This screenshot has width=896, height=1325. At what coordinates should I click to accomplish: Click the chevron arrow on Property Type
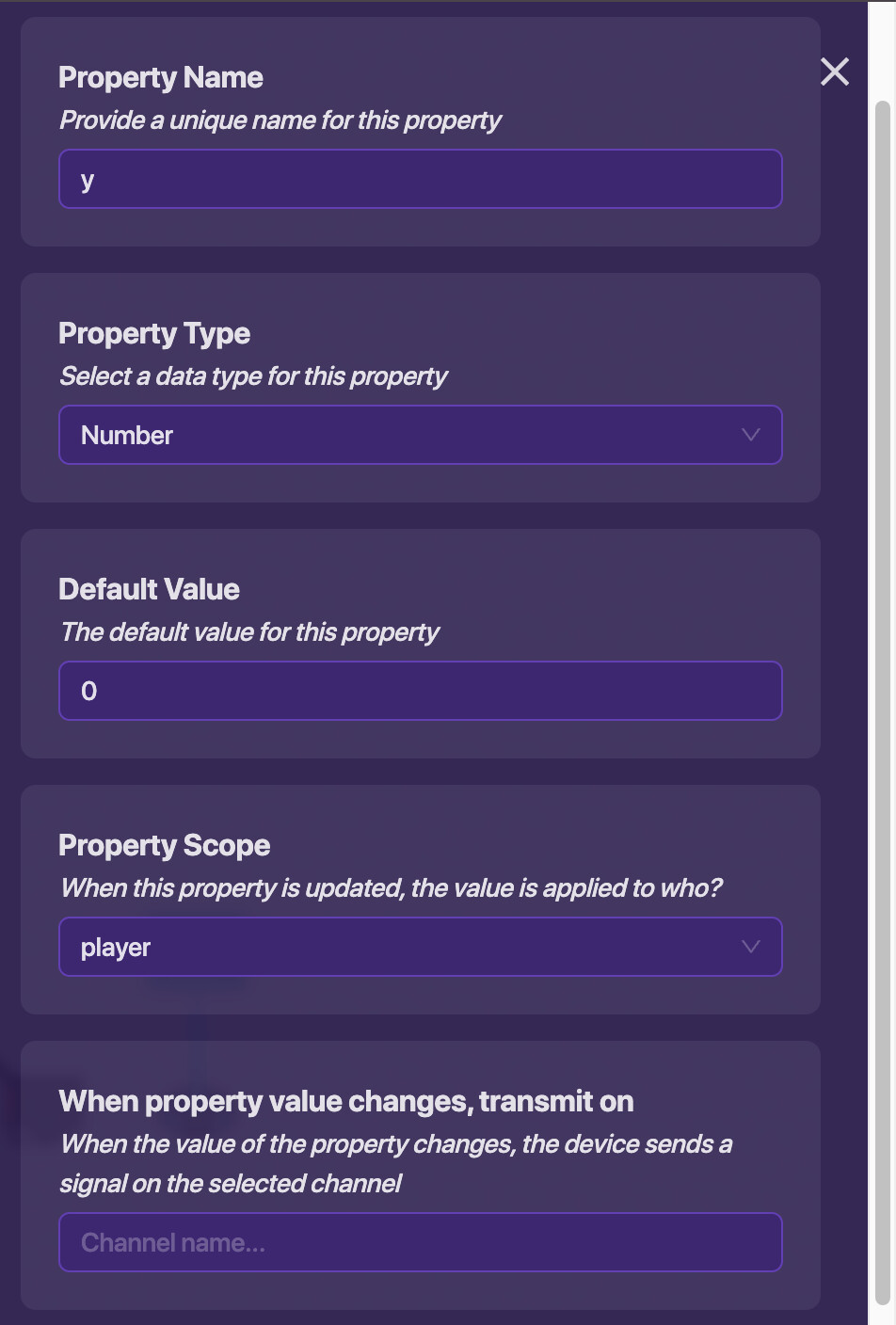coord(750,435)
